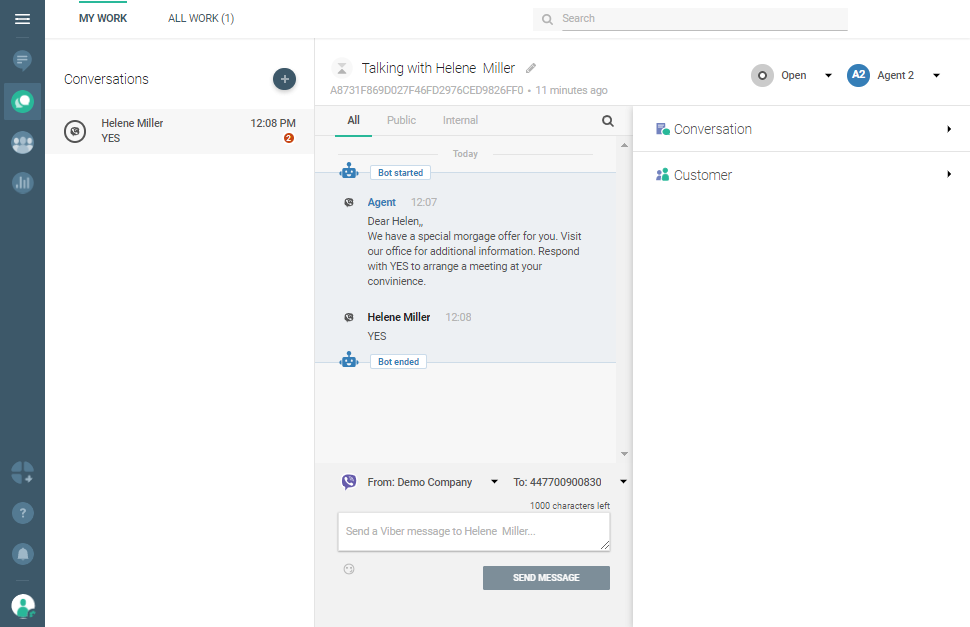970x627 pixels.
Task: Open the From: Demo Company dropdown
Action: [432, 482]
